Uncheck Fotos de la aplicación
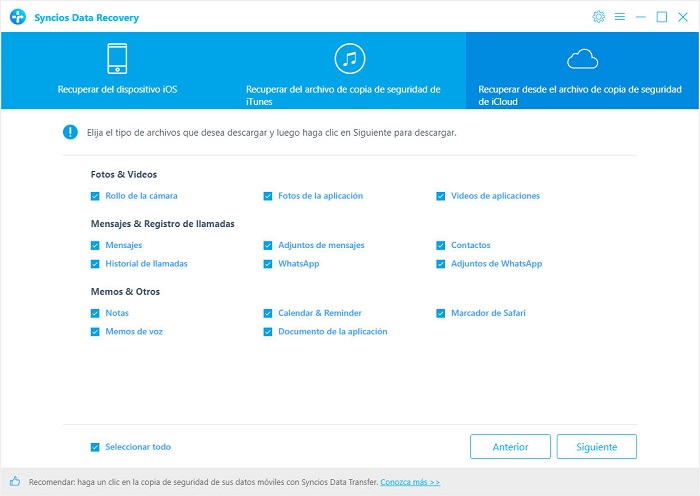The height and width of the screenshot is (496, 700). click(x=268, y=196)
